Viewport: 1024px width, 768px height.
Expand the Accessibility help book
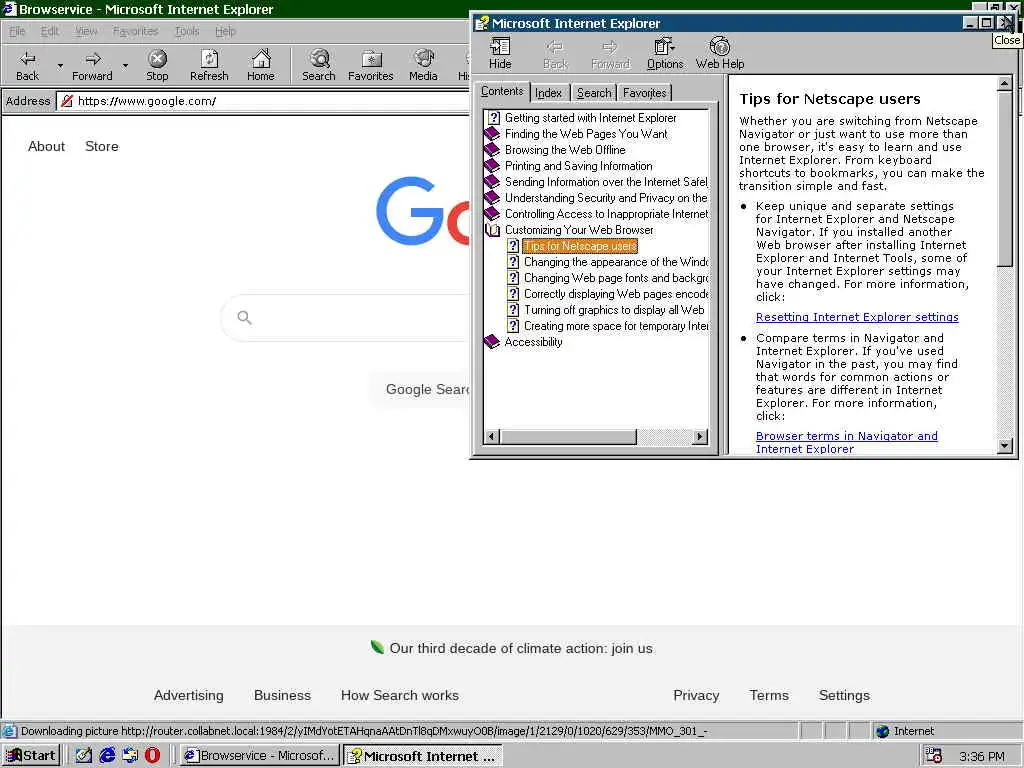click(x=492, y=342)
